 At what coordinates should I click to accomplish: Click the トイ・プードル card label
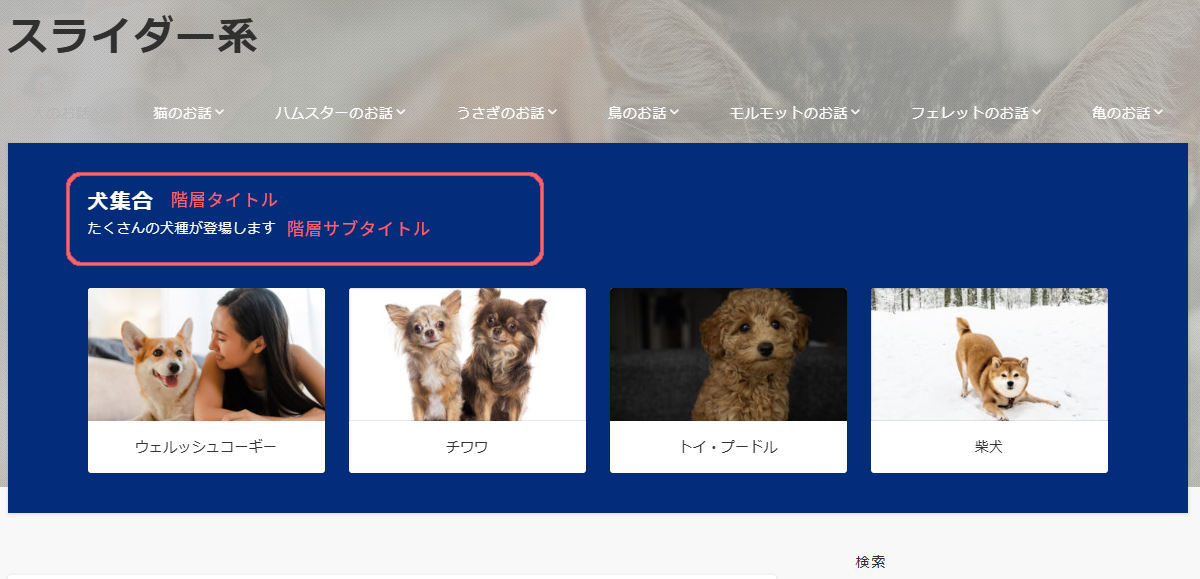tap(728, 447)
